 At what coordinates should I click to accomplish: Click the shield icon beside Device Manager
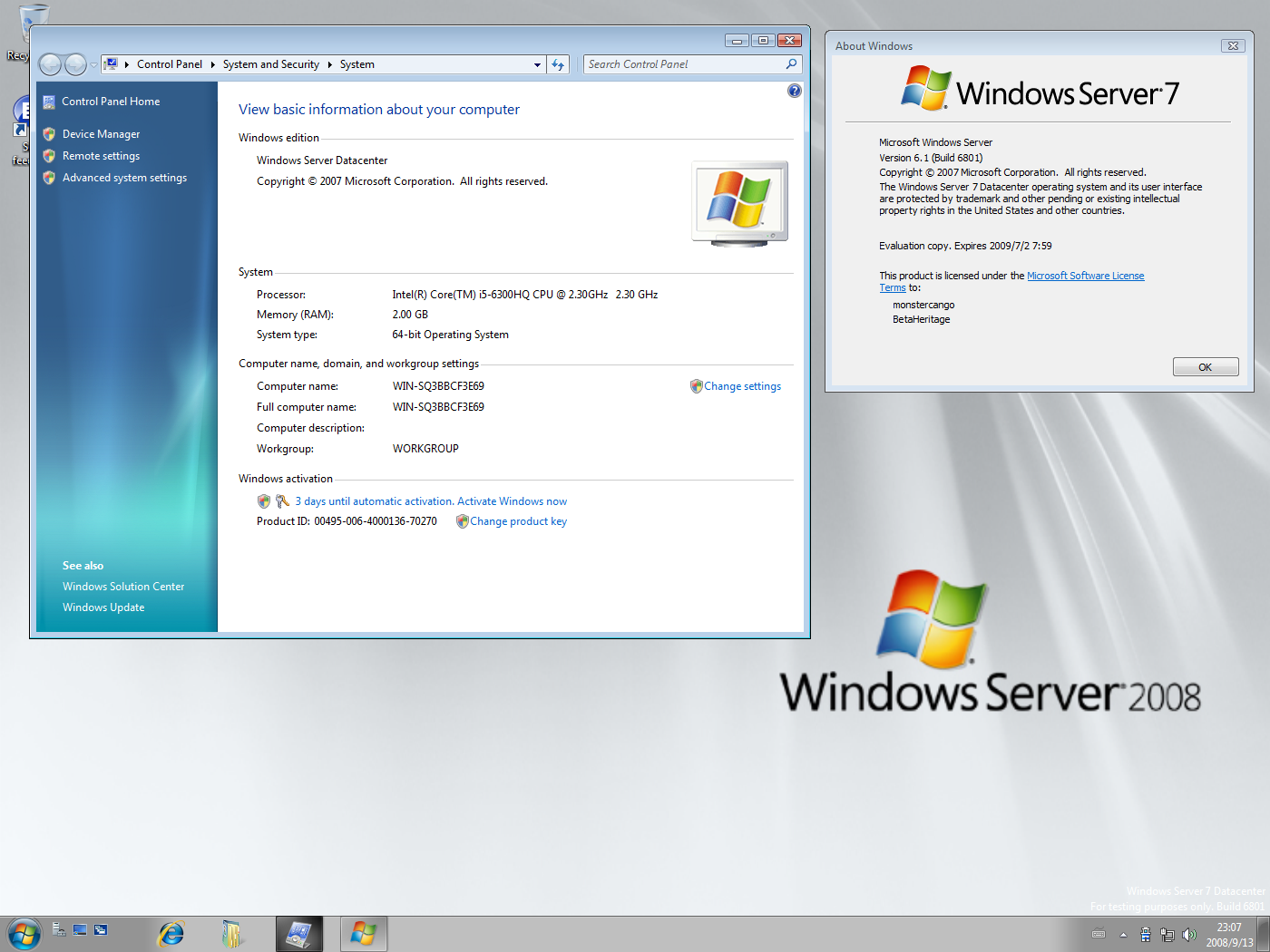49,134
